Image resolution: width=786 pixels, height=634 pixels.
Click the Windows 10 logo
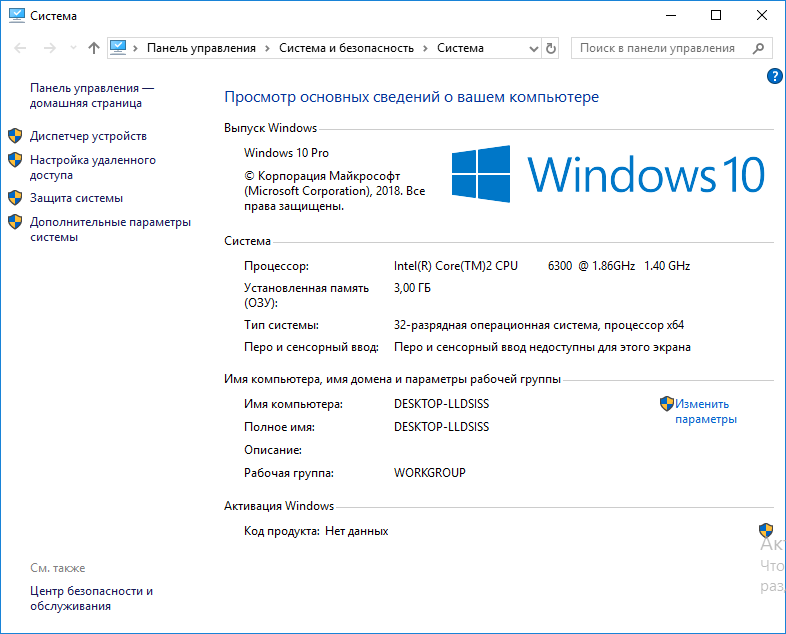point(608,174)
